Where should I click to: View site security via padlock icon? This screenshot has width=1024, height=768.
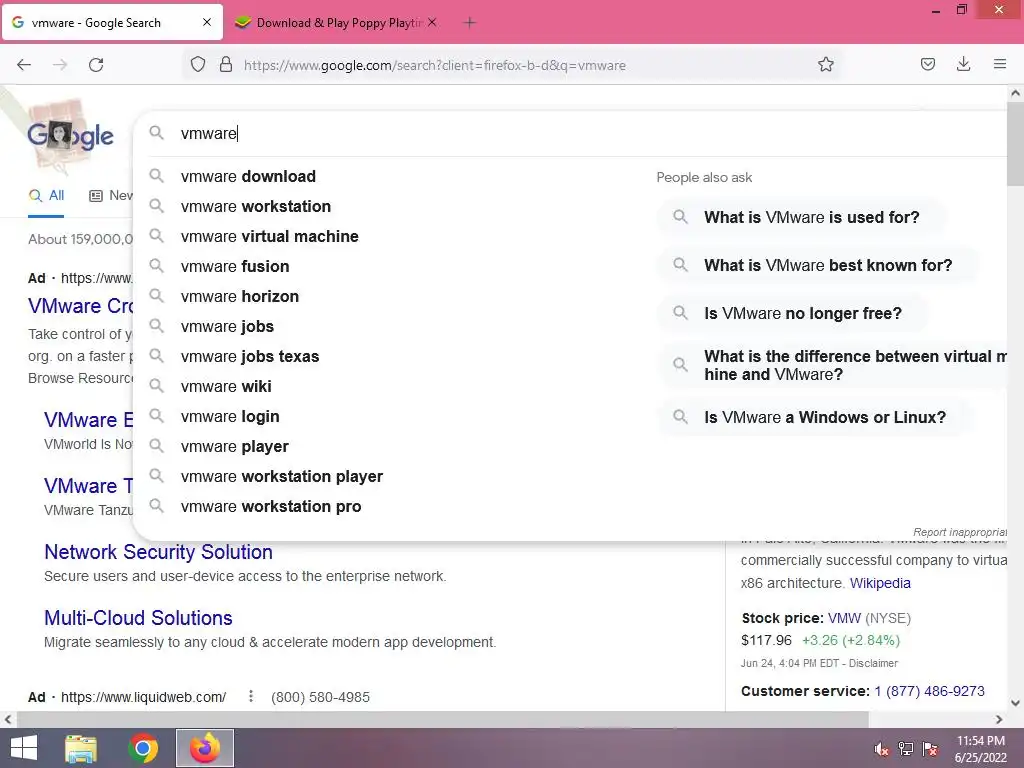click(x=226, y=65)
